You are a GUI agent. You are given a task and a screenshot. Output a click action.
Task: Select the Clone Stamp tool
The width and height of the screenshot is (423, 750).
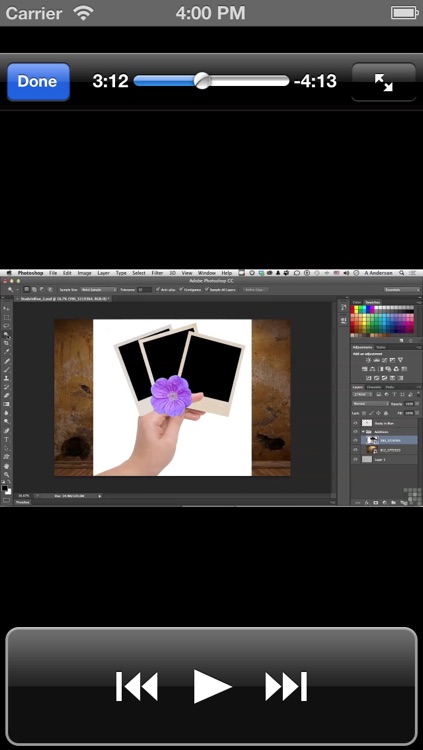(6, 378)
